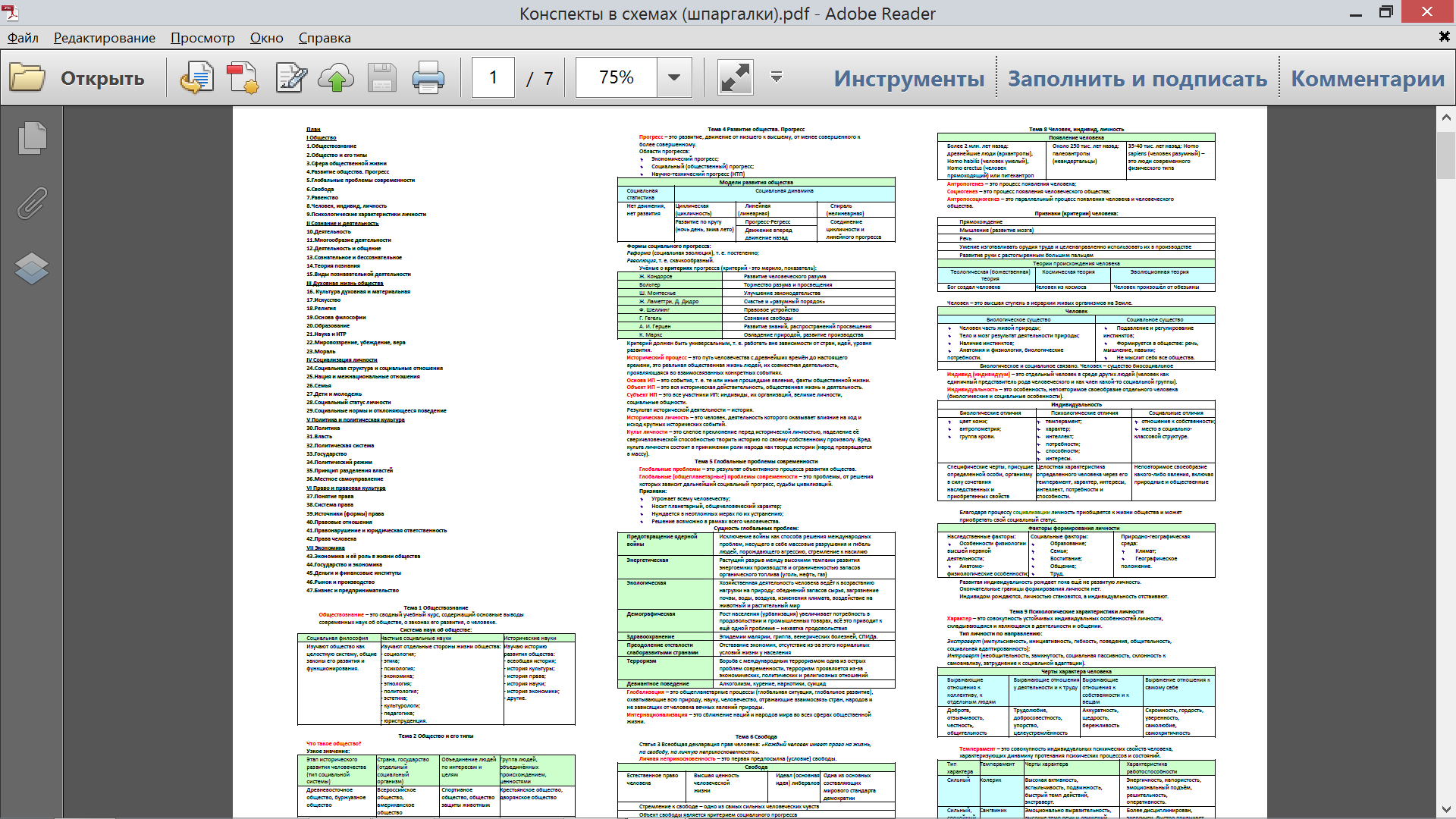Show the attachments paperclip panel
This screenshot has height=819, width=1456.
(x=32, y=203)
